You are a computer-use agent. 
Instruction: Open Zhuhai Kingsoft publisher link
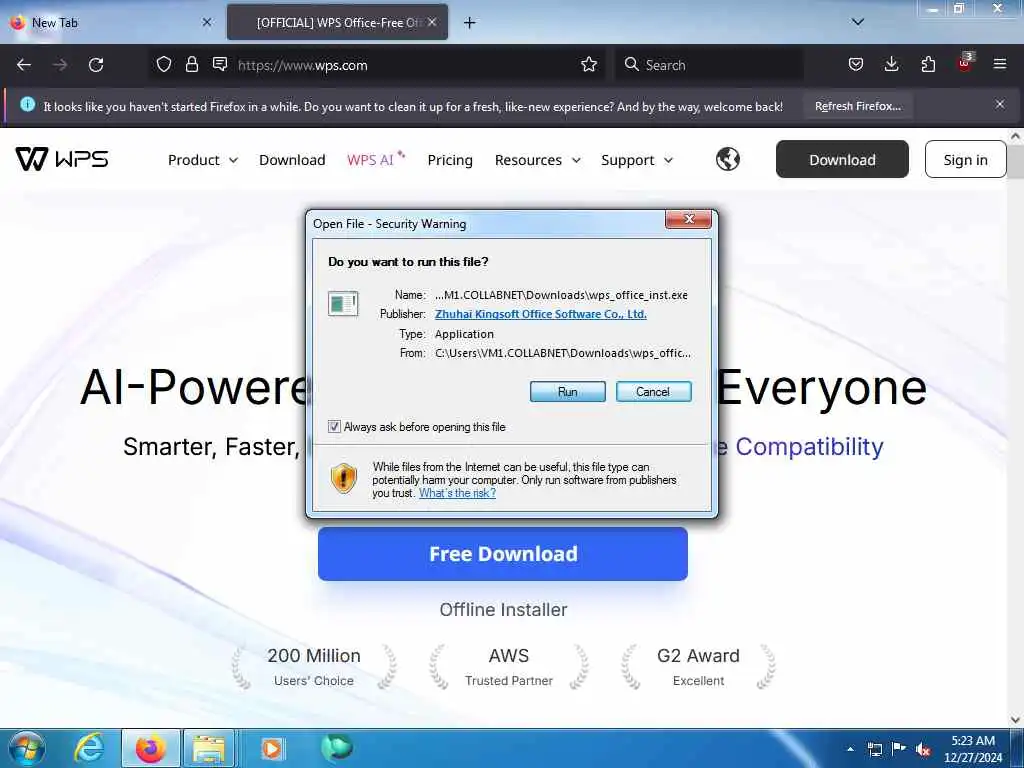point(541,314)
